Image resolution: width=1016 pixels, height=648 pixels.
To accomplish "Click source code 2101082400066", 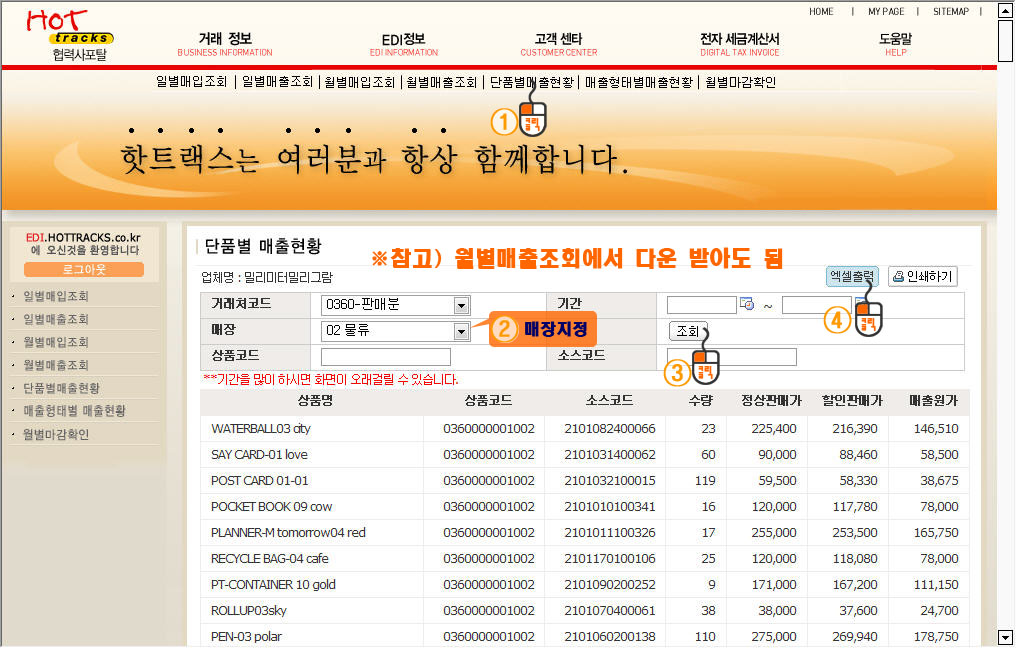I will tap(610, 428).
